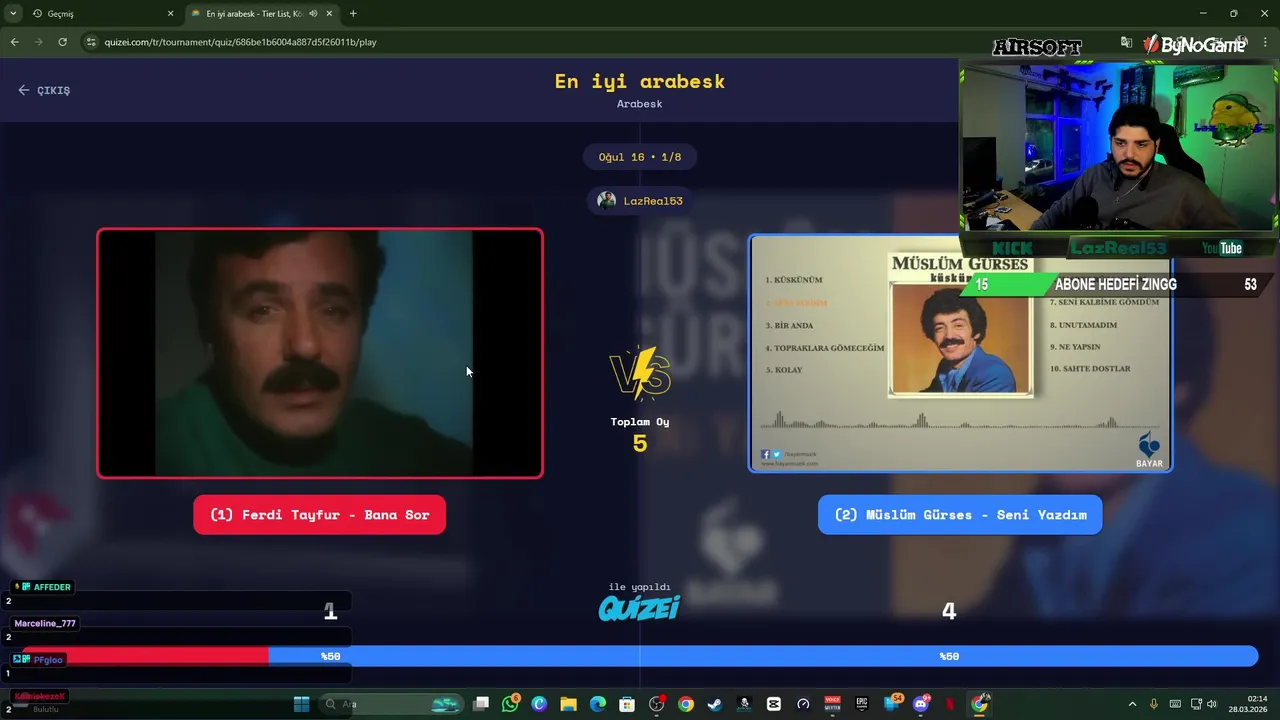Screen dimensions: 1280x720
Task: Click the taskbar search box
Action: coord(390,704)
